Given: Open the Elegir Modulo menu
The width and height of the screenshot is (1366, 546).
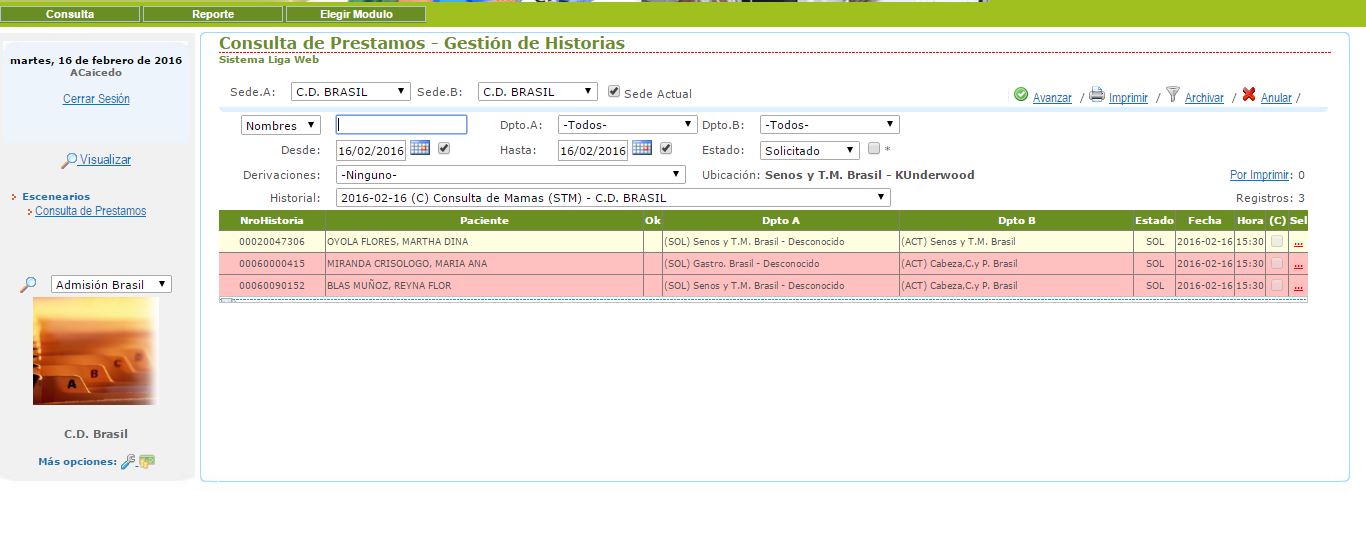Looking at the screenshot, I should (356, 15).
